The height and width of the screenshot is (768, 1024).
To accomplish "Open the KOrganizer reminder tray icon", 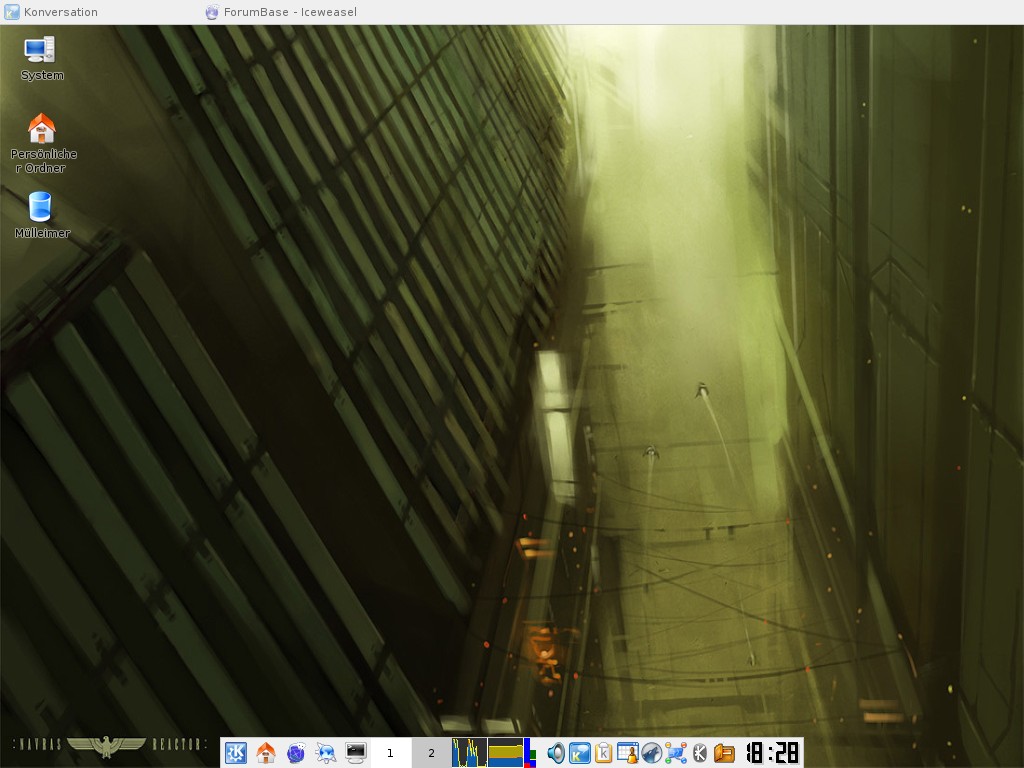I will [x=628, y=753].
